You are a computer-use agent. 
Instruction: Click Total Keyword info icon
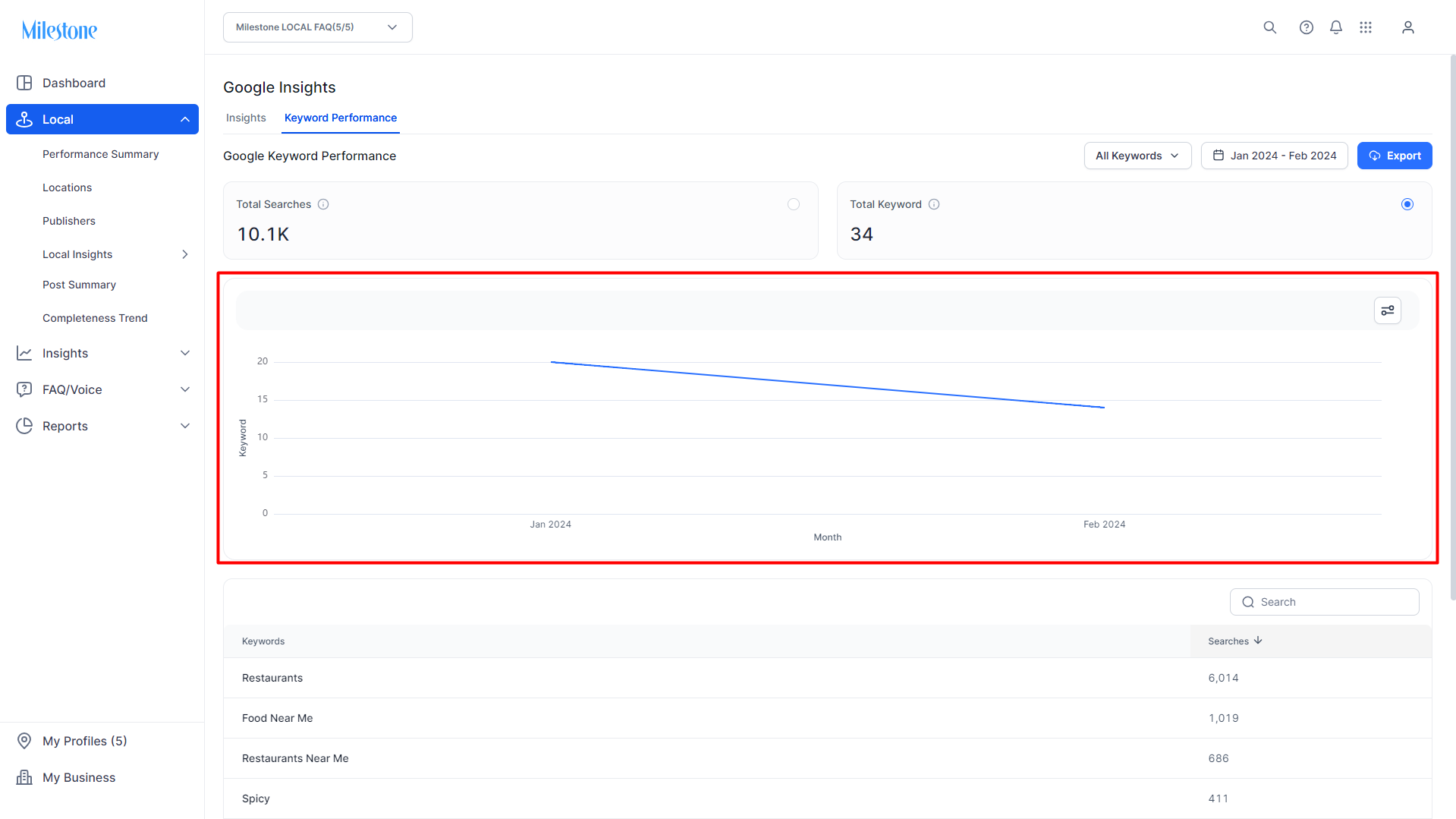point(934,204)
